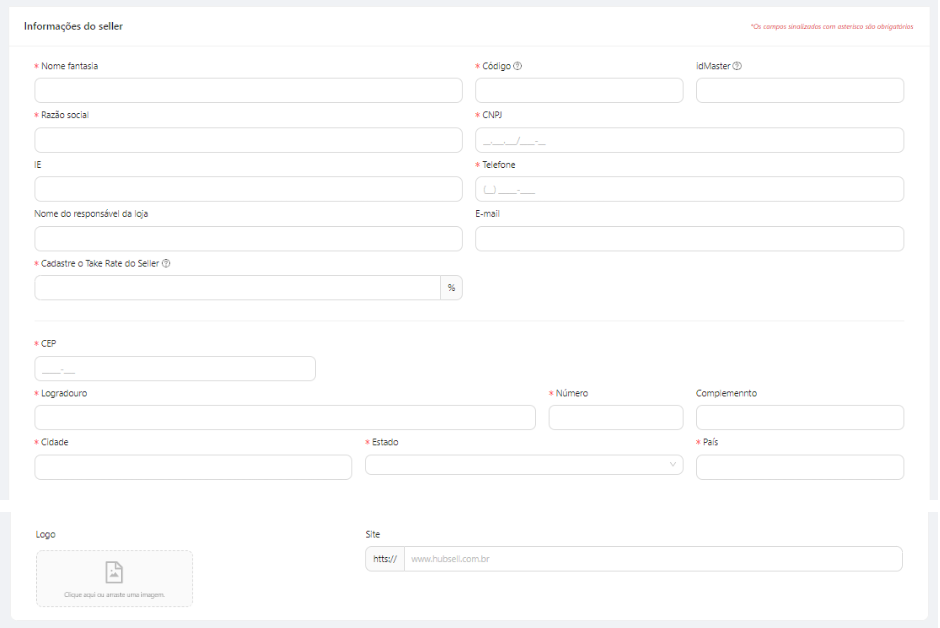Image resolution: width=940 pixels, height=628 pixels.
Task: Click the help icon beside IdMaster
Action: (x=737, y=66)
